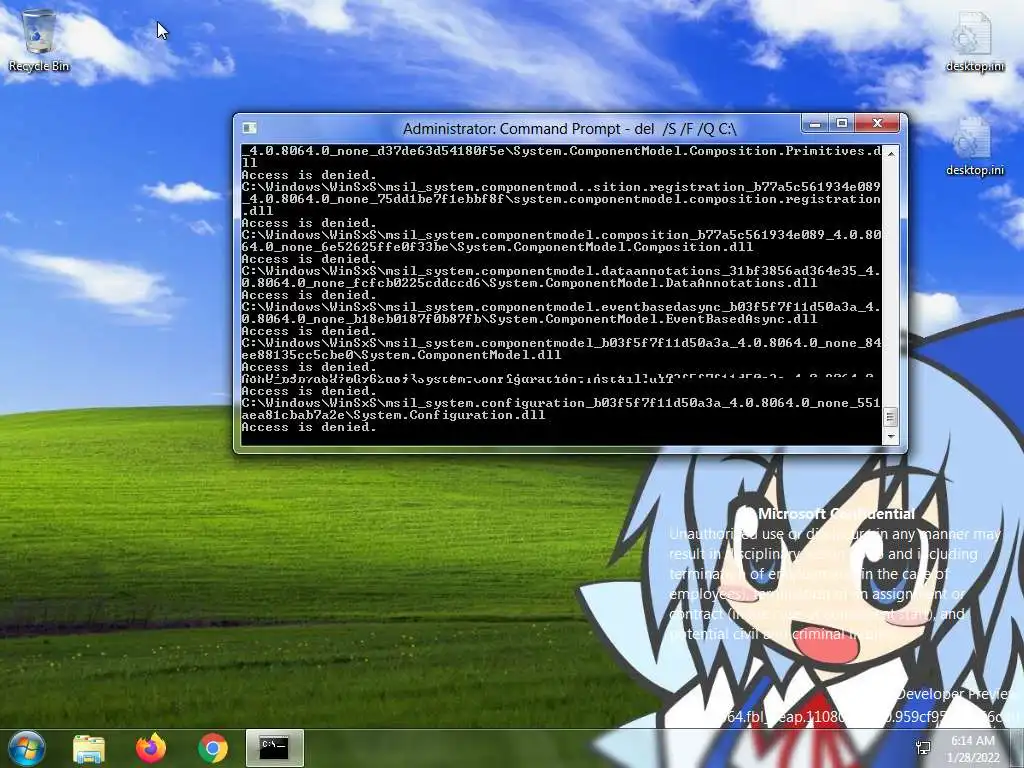Minimize the Command Prompt window

click(814, 123)
